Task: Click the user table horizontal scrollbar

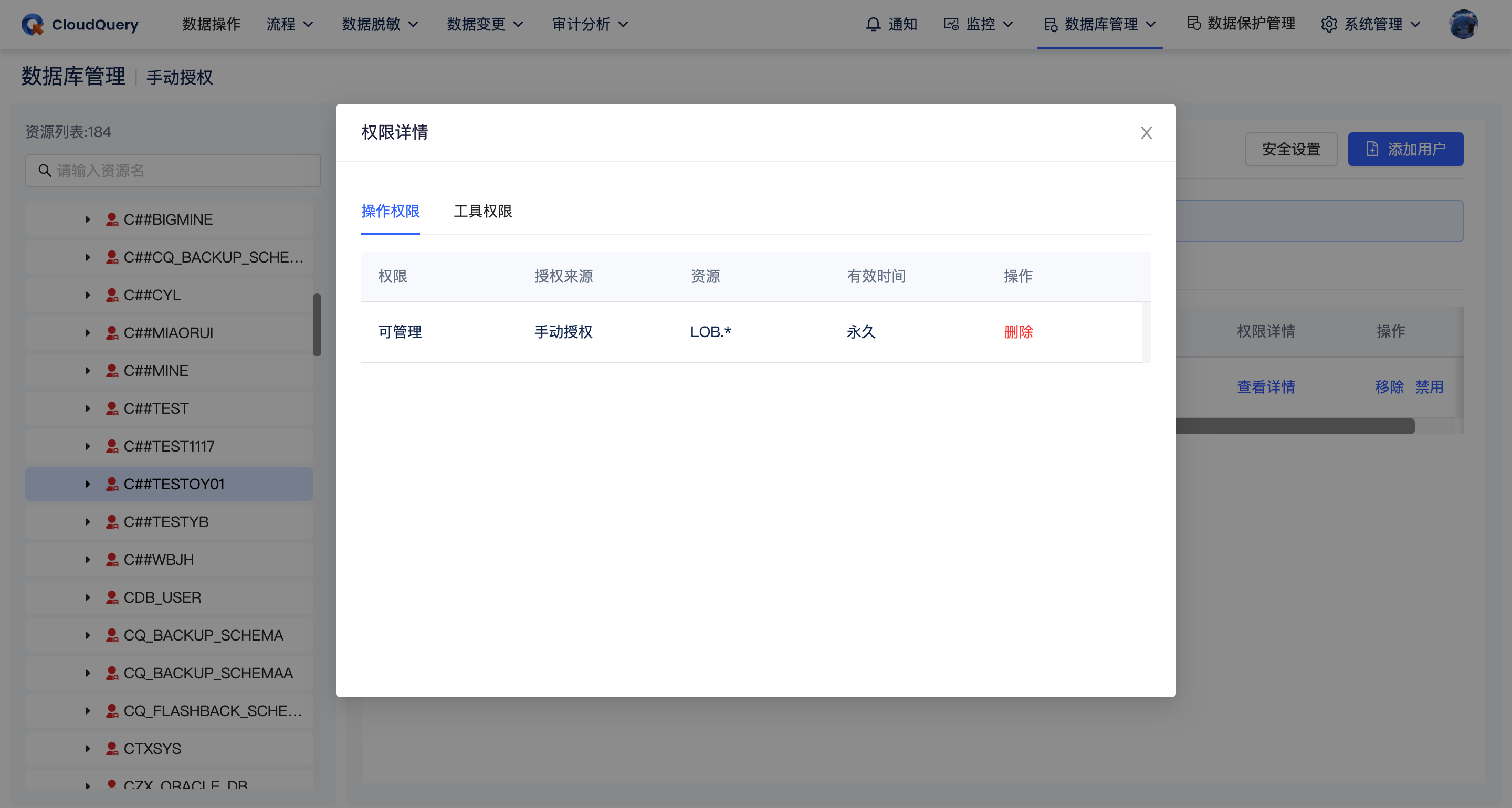Action: click(1295, 426)
